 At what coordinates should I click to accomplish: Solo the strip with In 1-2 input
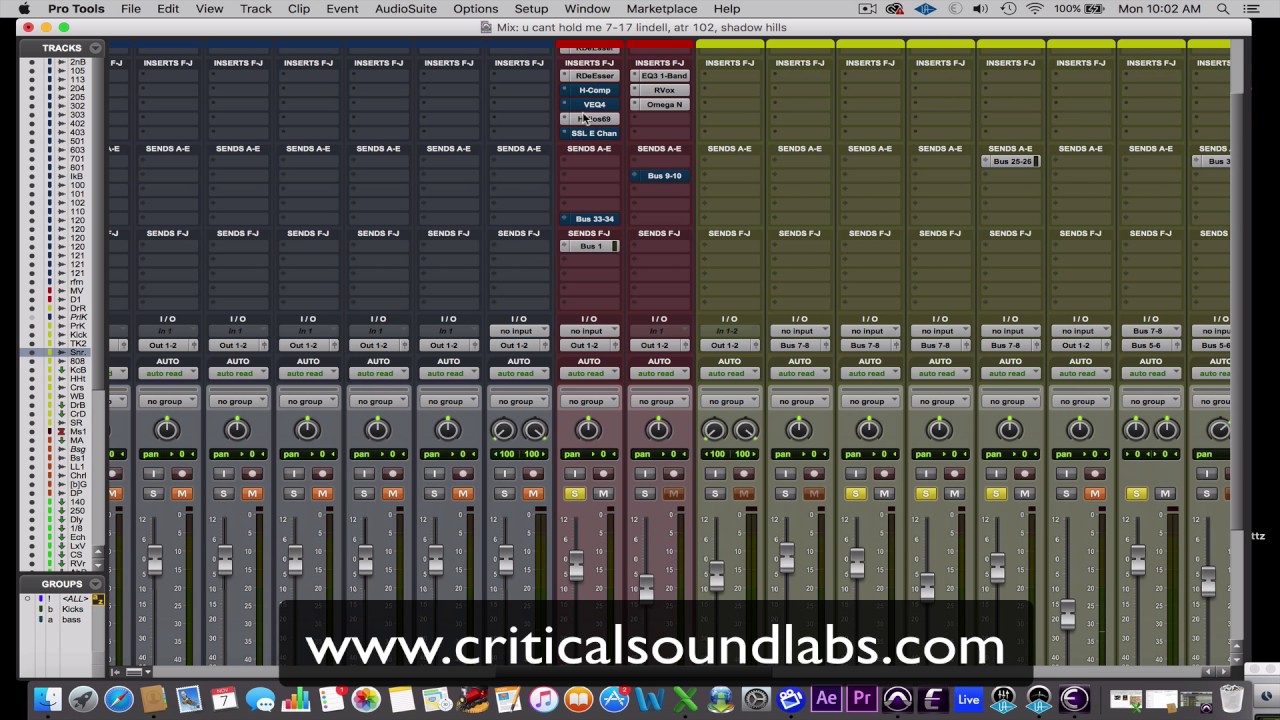click(x=714, y=493)
